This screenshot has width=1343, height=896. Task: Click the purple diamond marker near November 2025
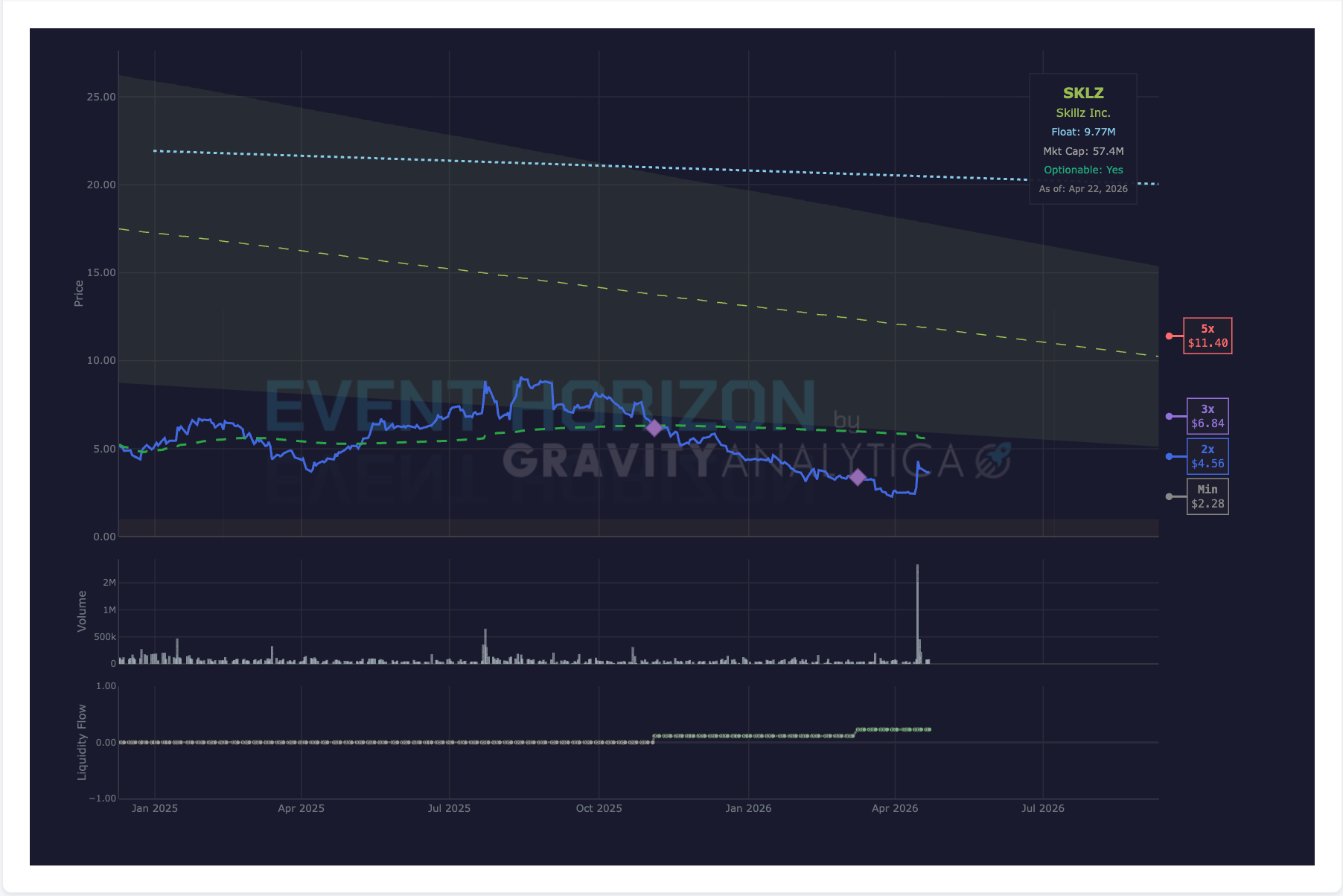pyautogui.click(x=654, y=428)
